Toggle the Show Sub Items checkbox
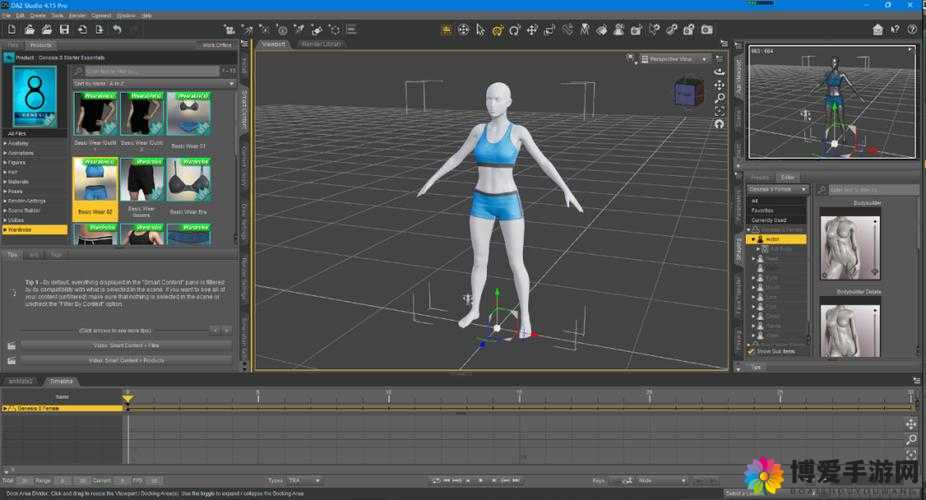This screenshot has height=500, width=926. pyautogui.click(x=751, y=351)
